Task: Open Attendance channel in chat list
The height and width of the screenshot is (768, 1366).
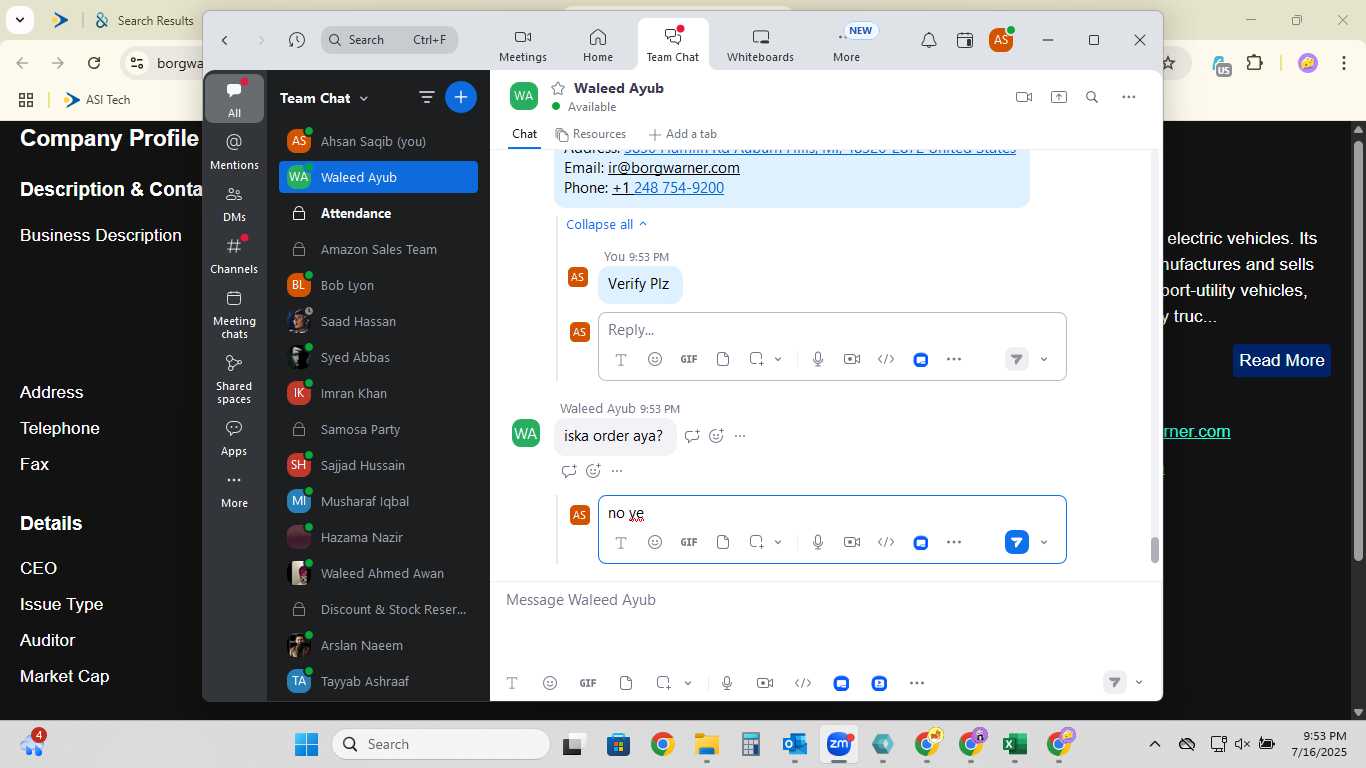Action: (x=378, y=213)
